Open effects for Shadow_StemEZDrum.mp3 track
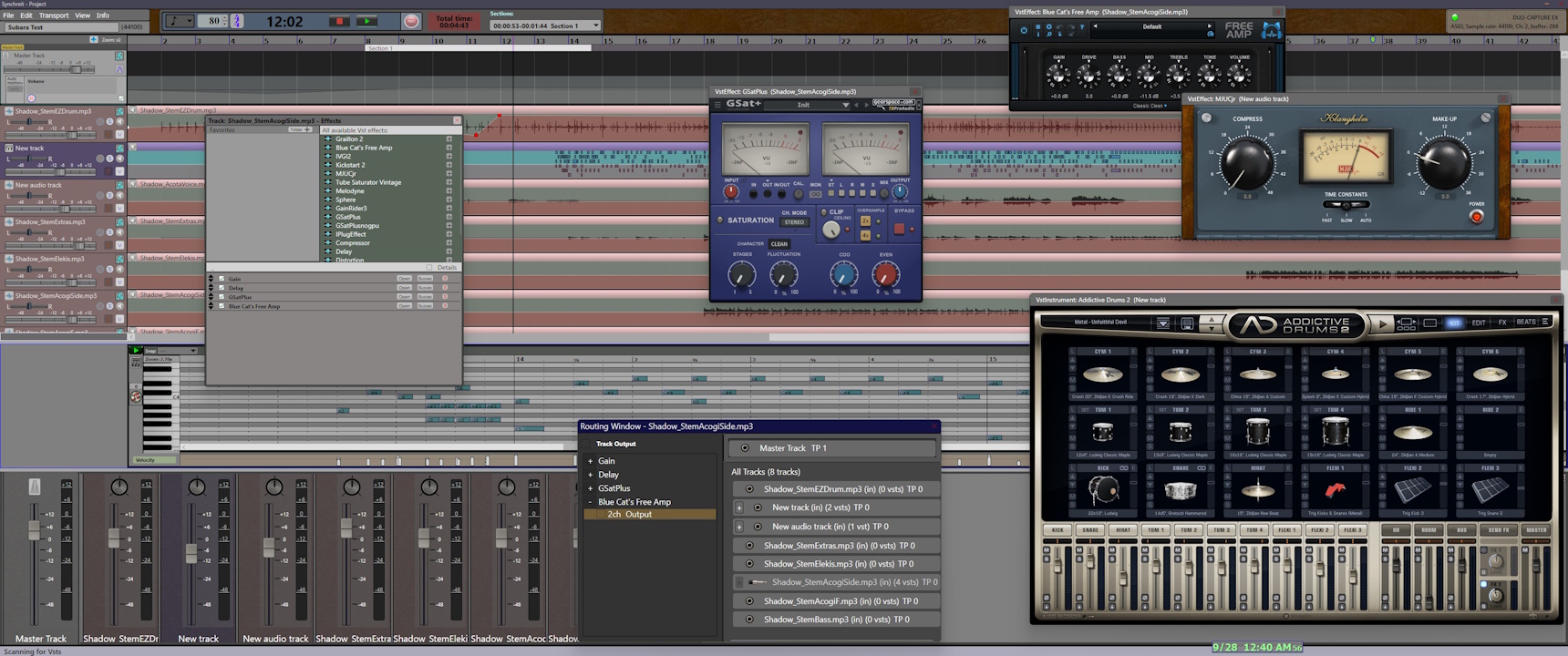Viewport: 1568px width, 656px height. point(119,111)
